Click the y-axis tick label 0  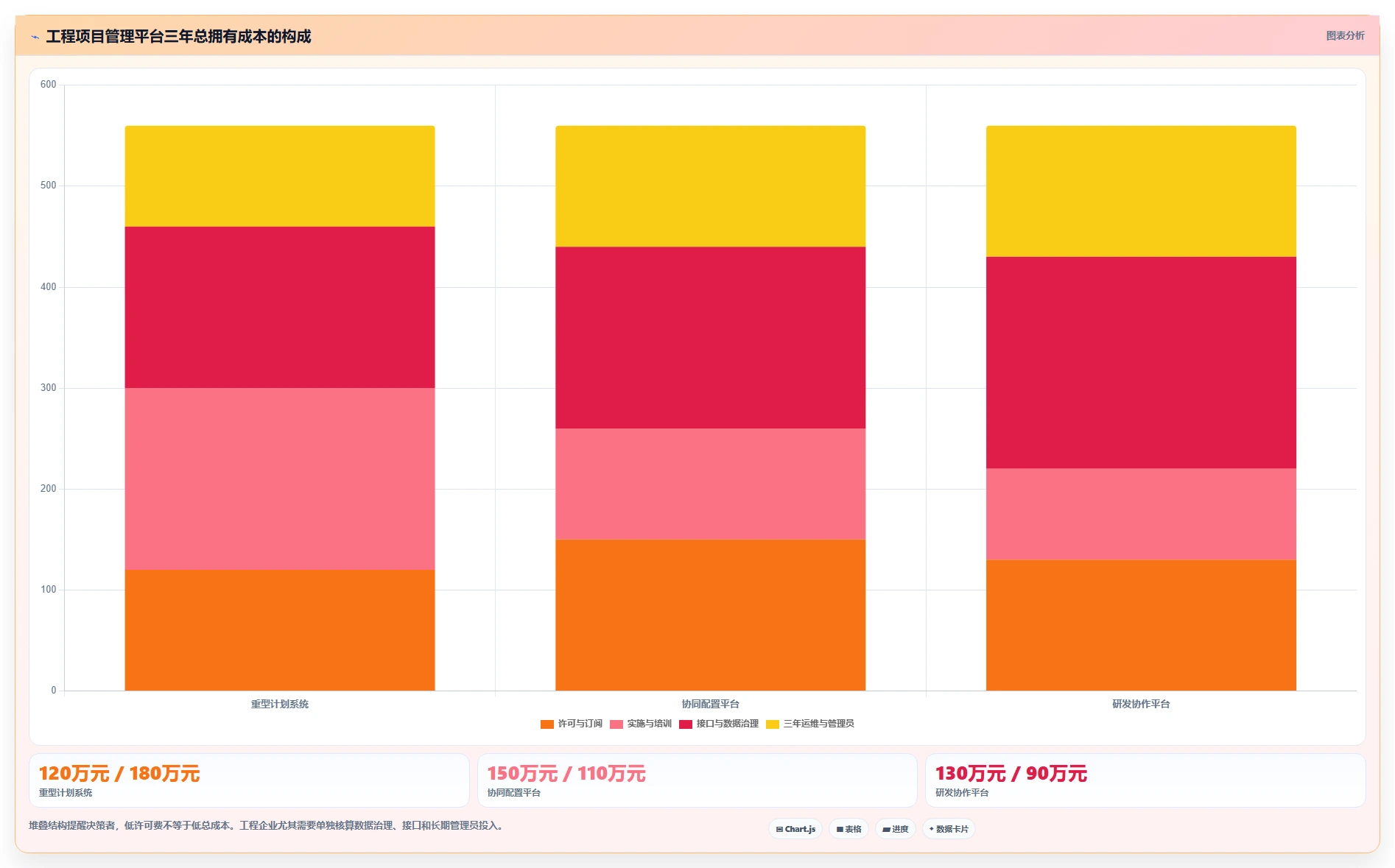tap(54, 691)
